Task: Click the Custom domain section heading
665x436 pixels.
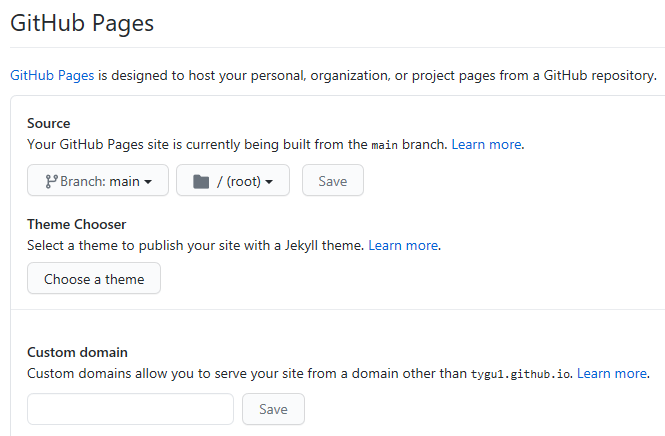Action: [77, 352]
